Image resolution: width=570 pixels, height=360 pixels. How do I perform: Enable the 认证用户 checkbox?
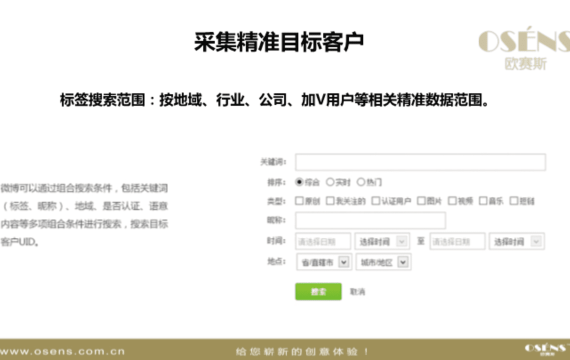coord(376,201)
